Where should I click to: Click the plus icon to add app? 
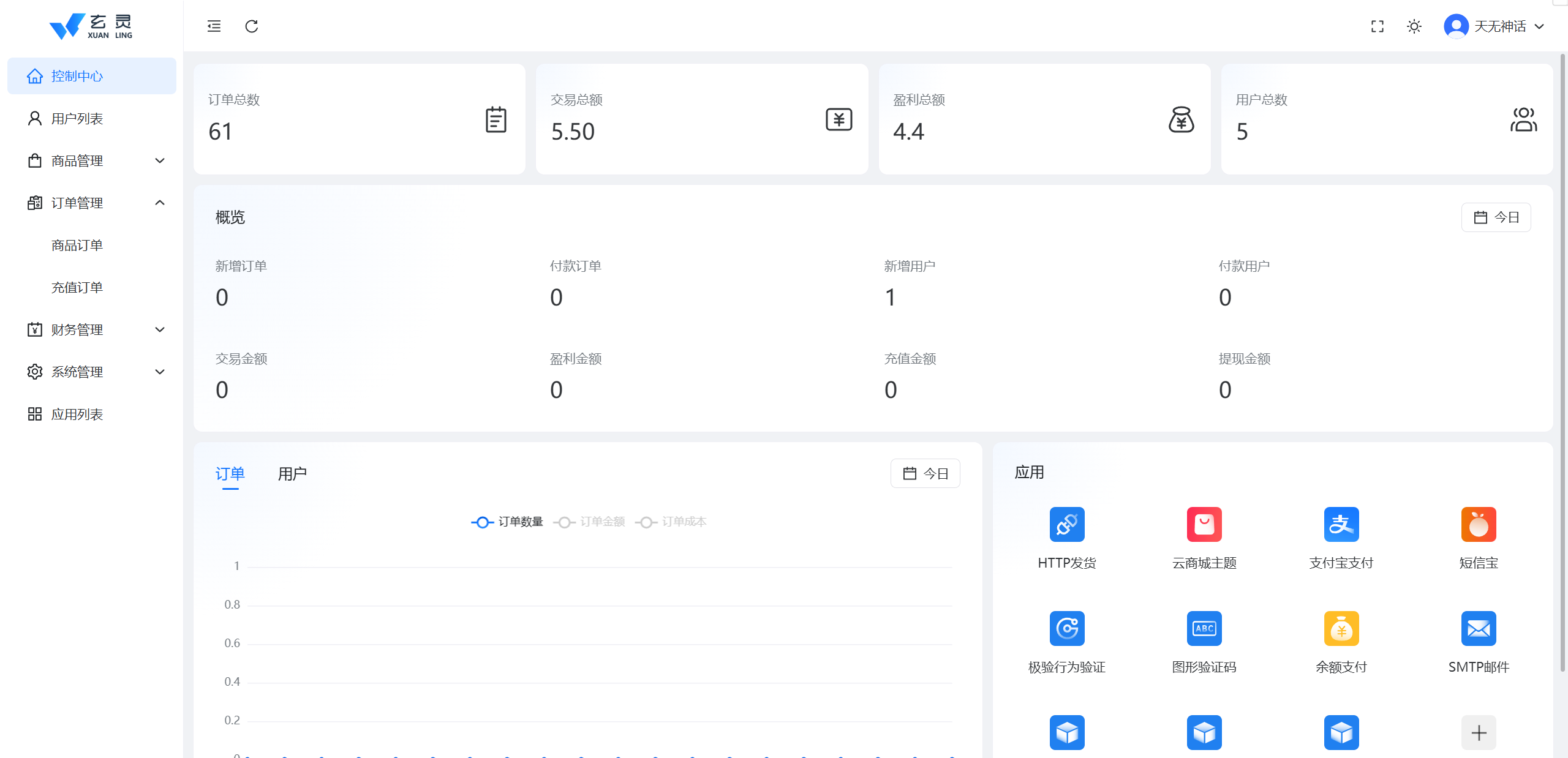click(x=1478, y=732)
